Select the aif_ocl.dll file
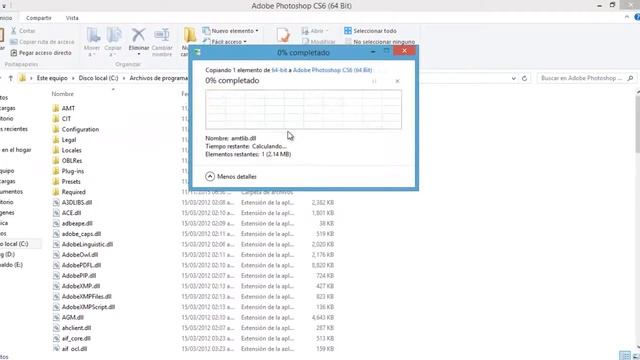This screenshot has height=360, width=640. click(70, 349)
